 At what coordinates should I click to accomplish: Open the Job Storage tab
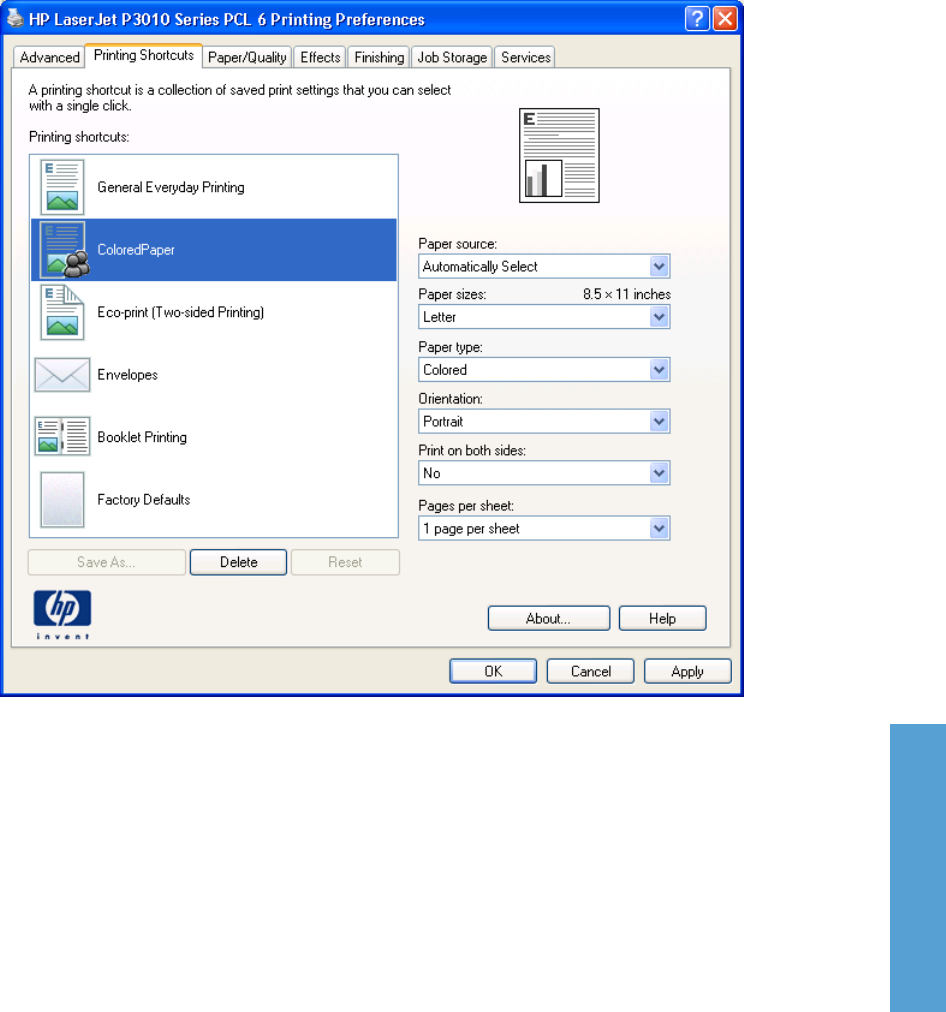[x=452, y=57]
